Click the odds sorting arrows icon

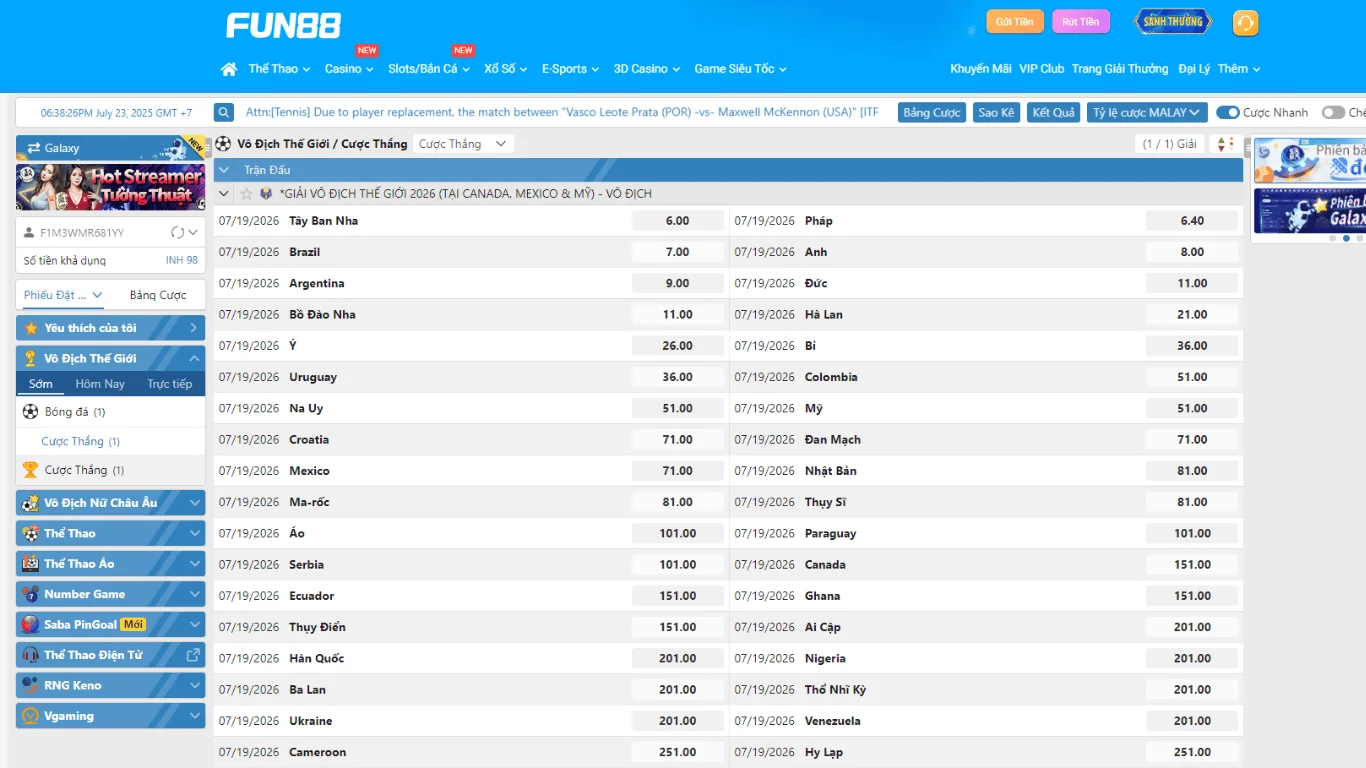pos(1224,144)
